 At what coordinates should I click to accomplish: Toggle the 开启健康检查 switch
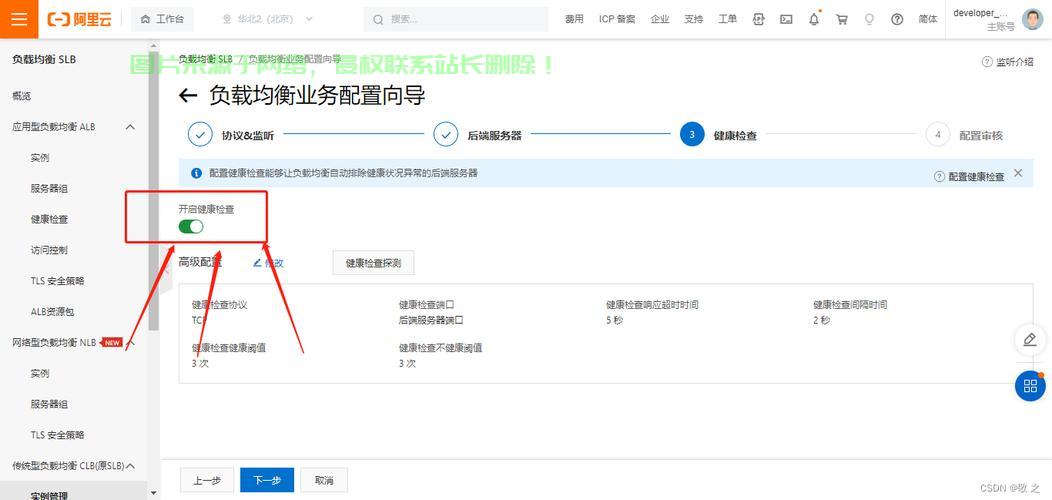pyautogui.click(x=191, y=227)
